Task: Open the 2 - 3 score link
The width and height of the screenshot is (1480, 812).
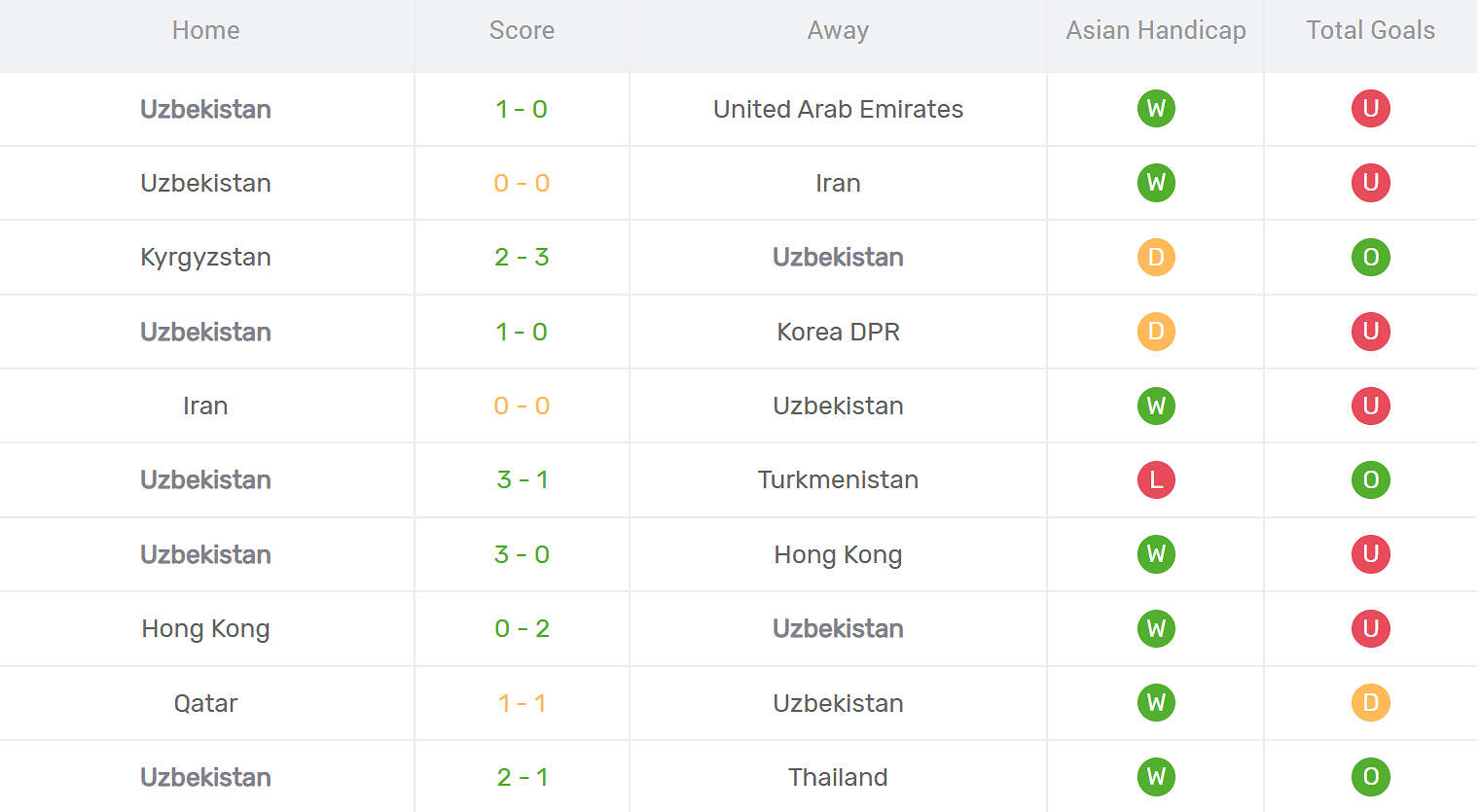Action: pos(522,257)
